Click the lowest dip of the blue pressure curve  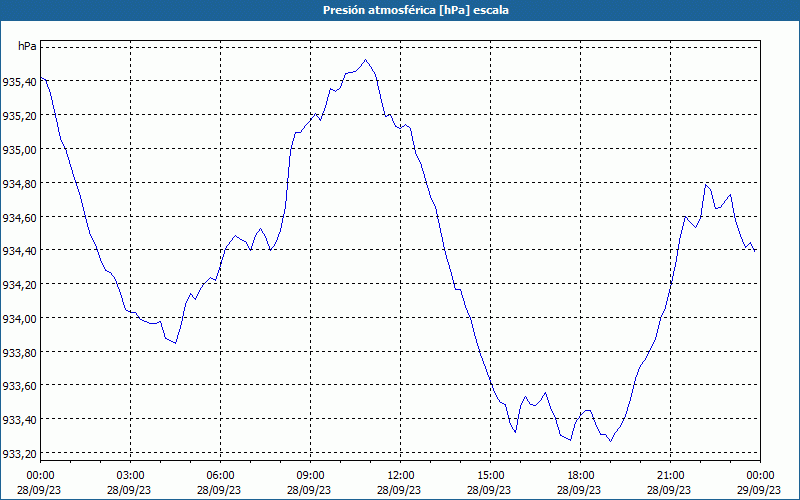tap(610, 441)
